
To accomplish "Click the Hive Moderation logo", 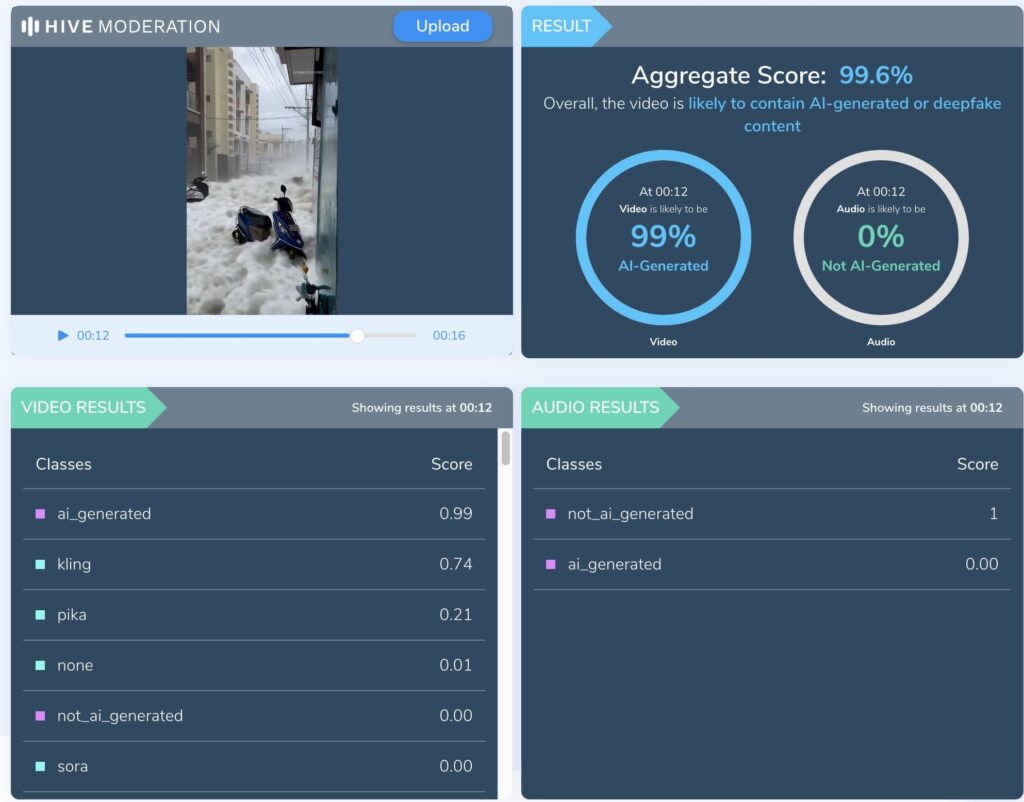I will 121,26.
